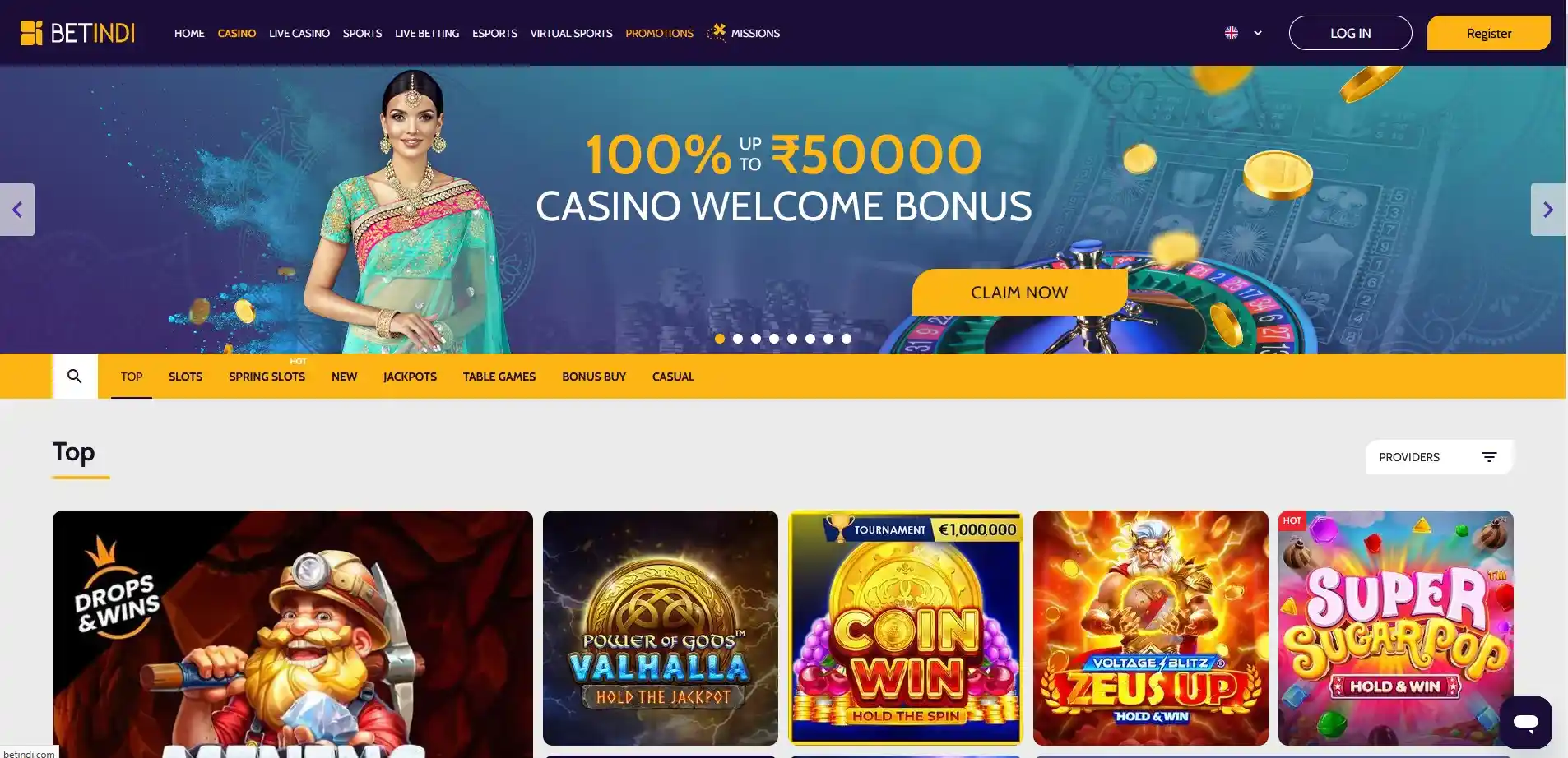Select the first carousel dot

point(720,339)
